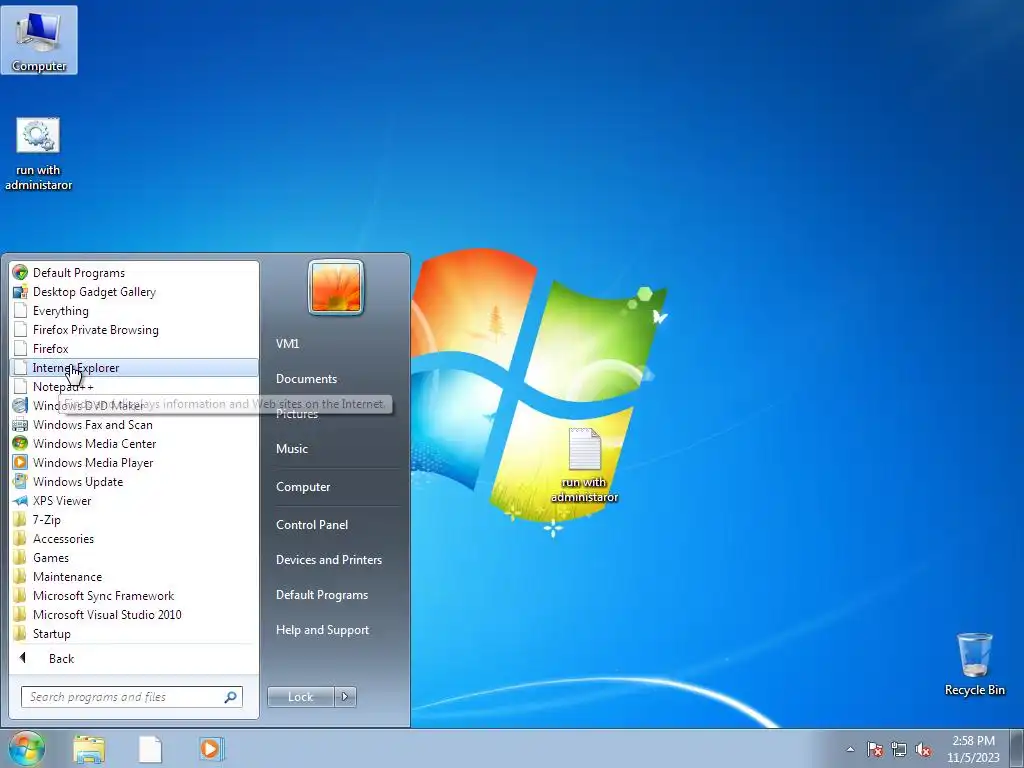Open the Action Center flag icon
1024x768 pixels.
tap(875, 750)
